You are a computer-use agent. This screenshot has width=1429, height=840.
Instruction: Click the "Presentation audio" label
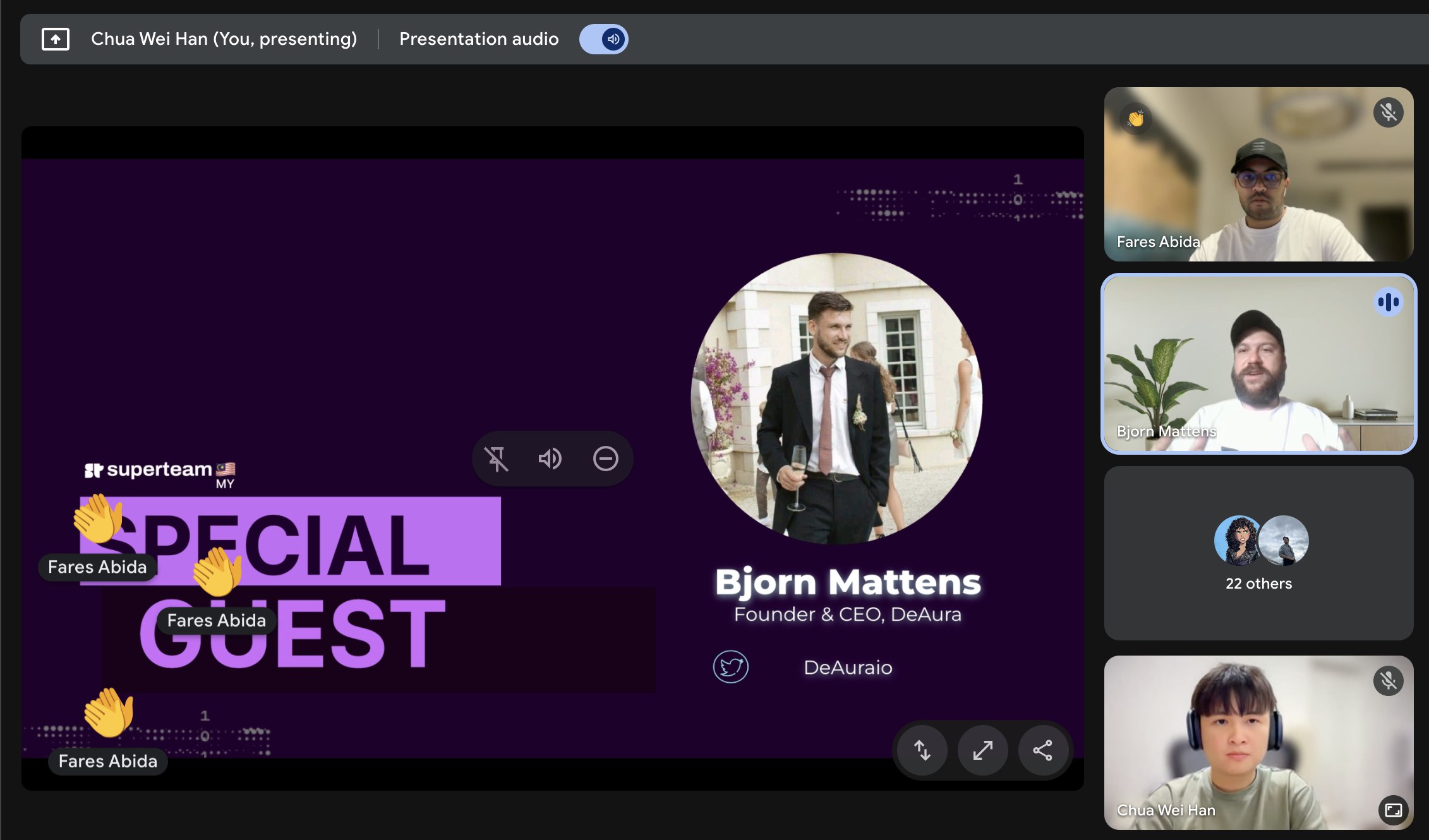click(x=479, y=39)
